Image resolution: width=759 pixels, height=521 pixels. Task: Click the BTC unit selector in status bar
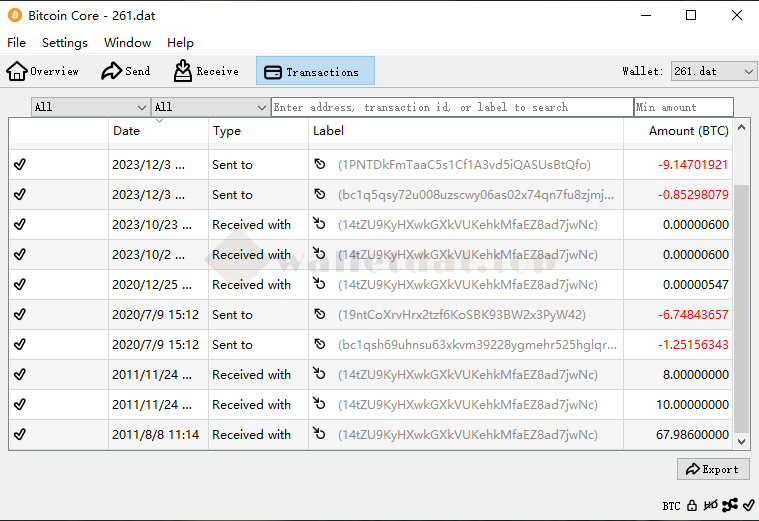tap(671, 506)
